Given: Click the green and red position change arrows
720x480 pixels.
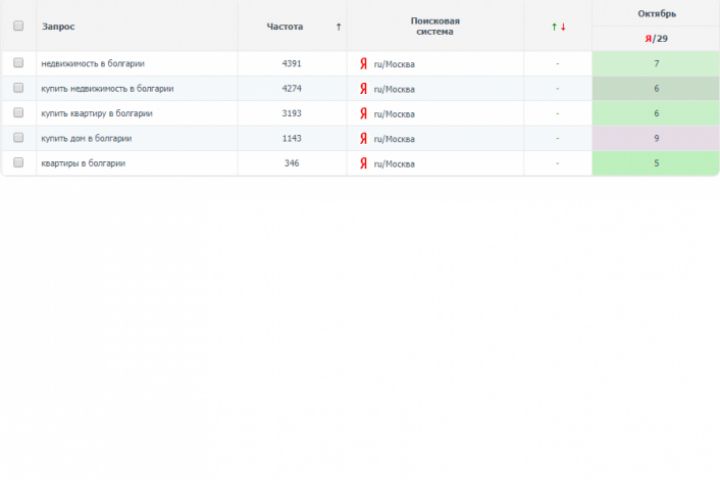Looking at the screenshot, I should click(x=558, y=27).
